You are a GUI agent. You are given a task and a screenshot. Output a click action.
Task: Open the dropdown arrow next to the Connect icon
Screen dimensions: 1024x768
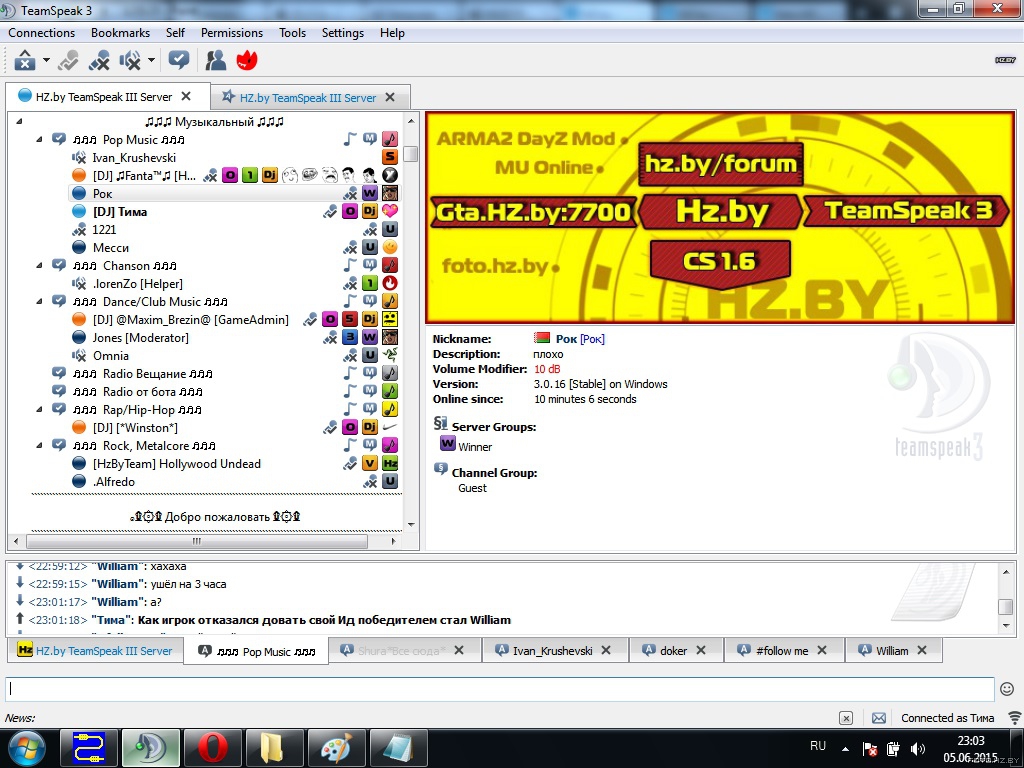(46, 61)
